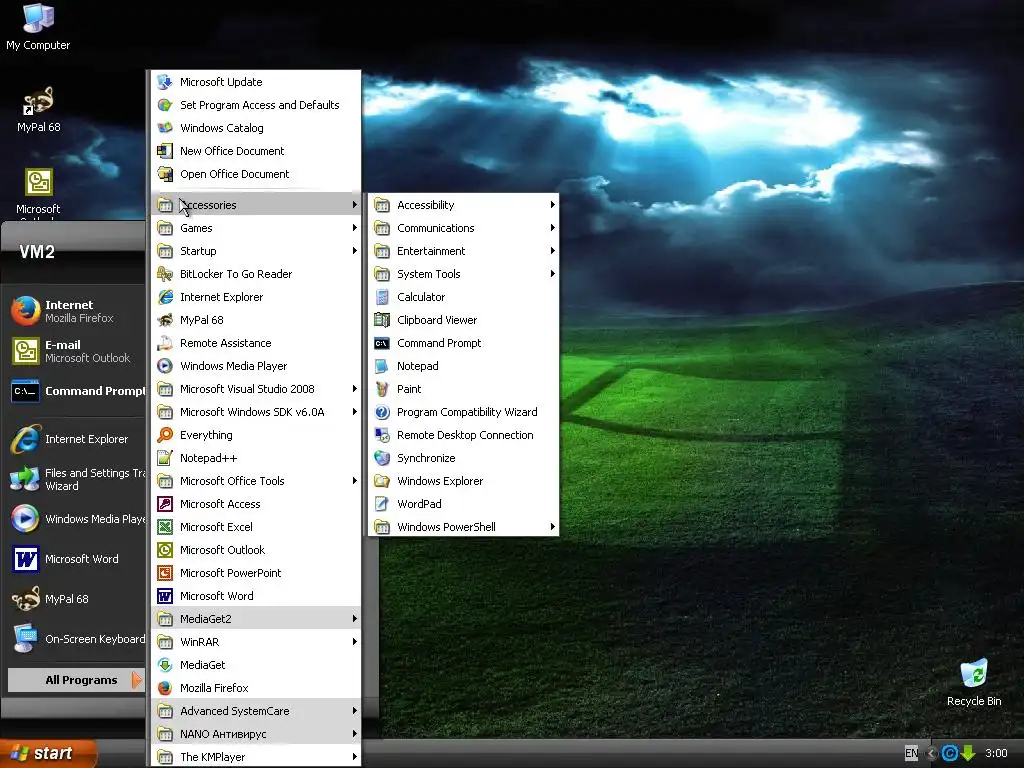Screen dimensions: 1024x768
Task: Click Windows Catalog icon
Action: (x=165, y=128)
